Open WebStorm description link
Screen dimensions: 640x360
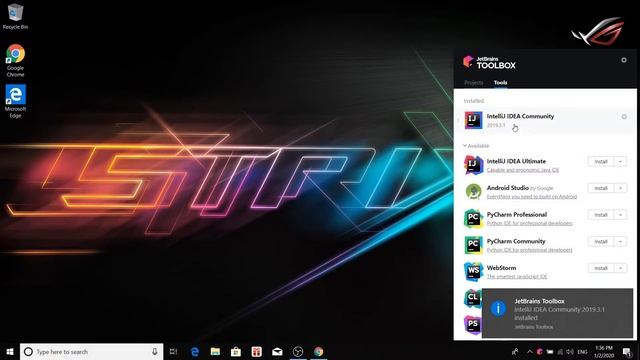coord(517,276)
